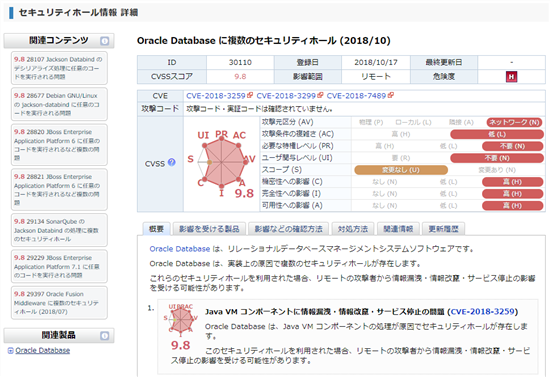Image resolution: width=550 pixels, height=377 pixels.
Task: Click the 高 (H) integrity impact badge
Action: coord(512,194)
